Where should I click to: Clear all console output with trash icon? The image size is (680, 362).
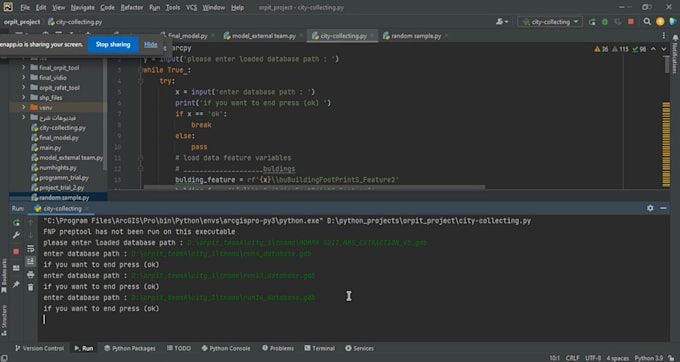30,287
